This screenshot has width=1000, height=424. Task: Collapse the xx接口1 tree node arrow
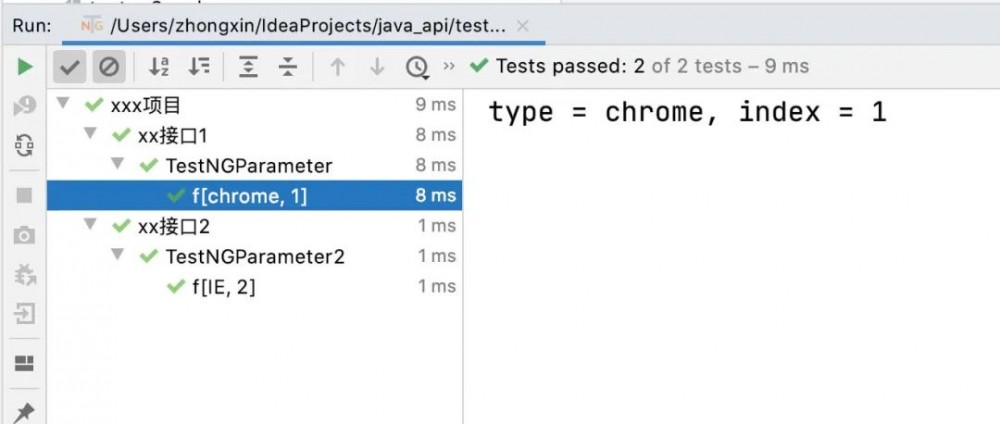click(93, 134)
